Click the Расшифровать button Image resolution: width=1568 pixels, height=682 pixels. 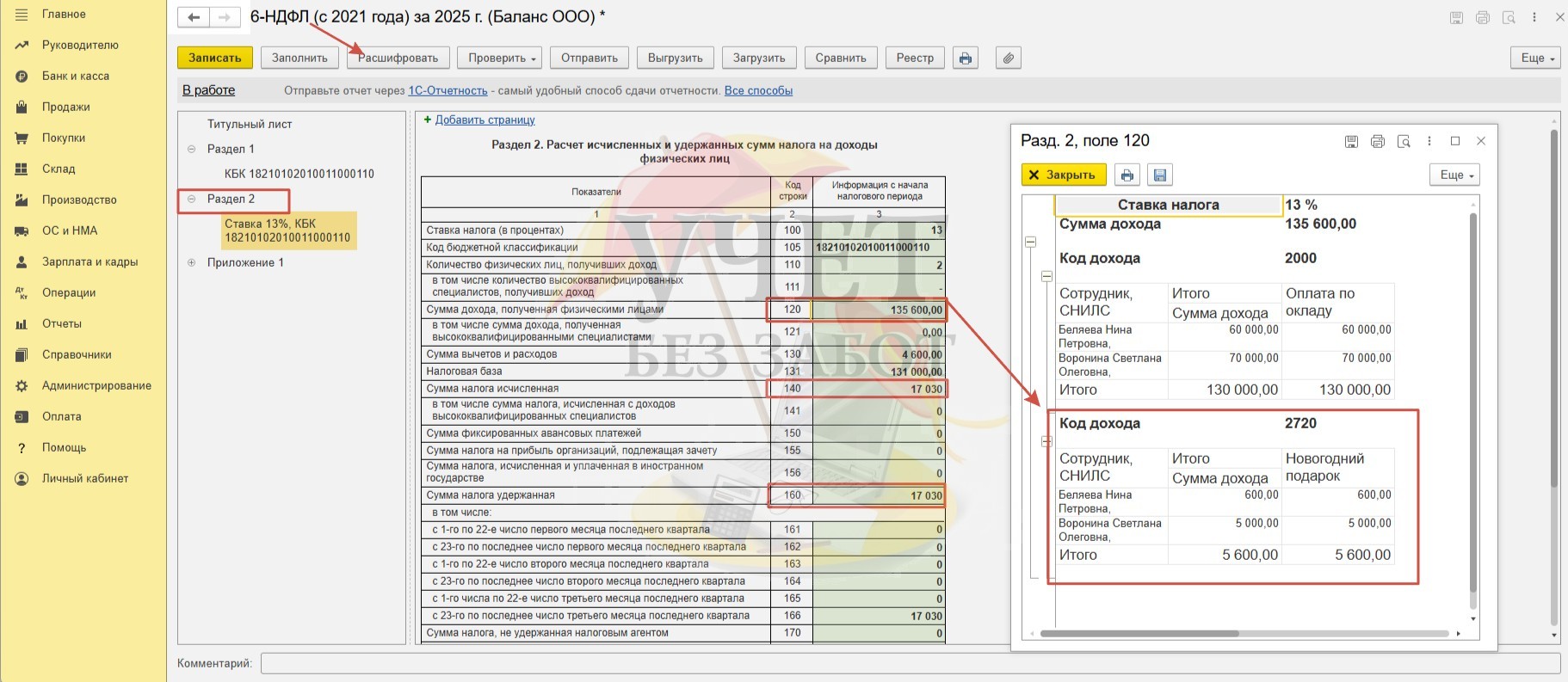point(398,58)
